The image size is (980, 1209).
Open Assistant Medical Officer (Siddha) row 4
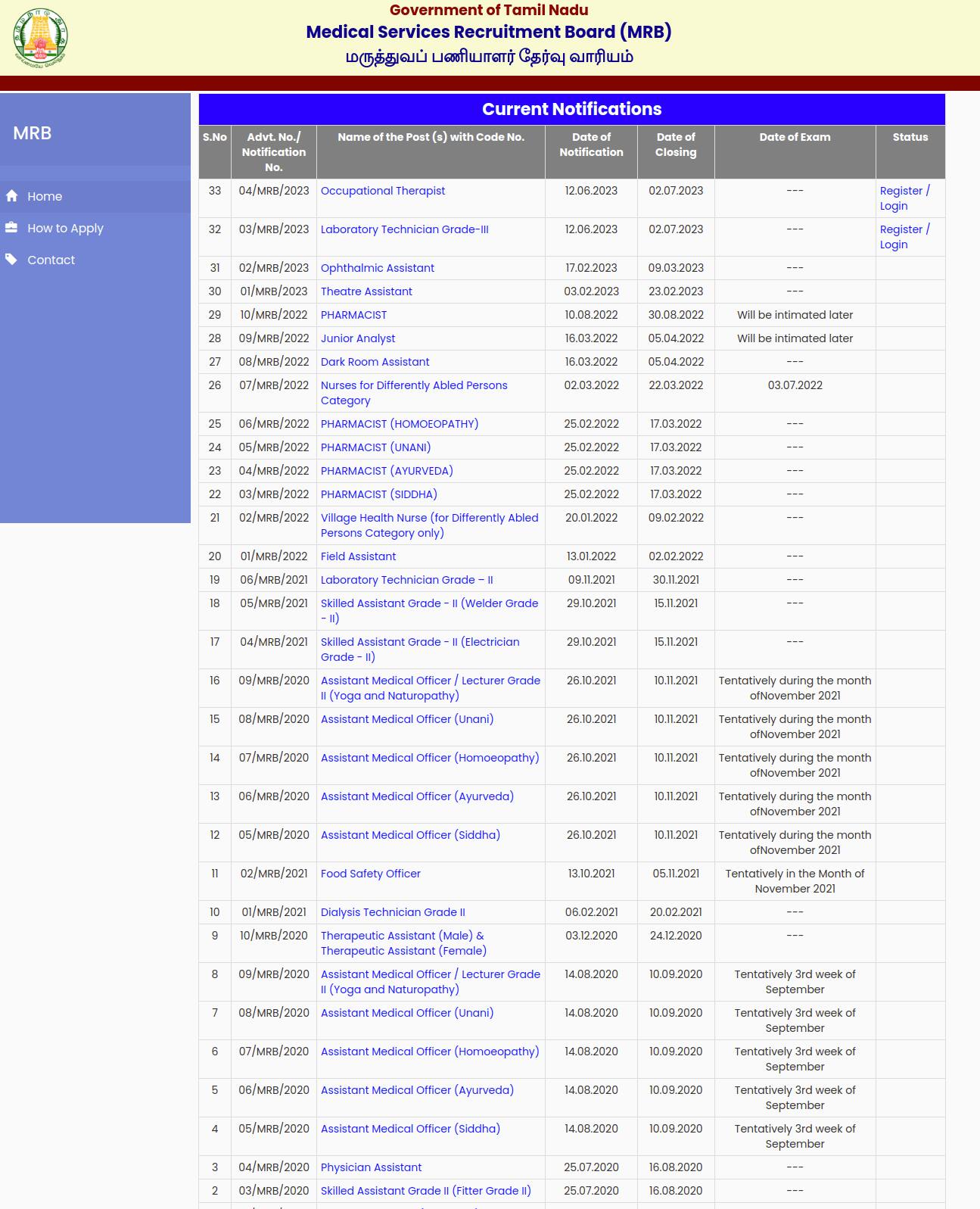click(x=410, y=1129)
